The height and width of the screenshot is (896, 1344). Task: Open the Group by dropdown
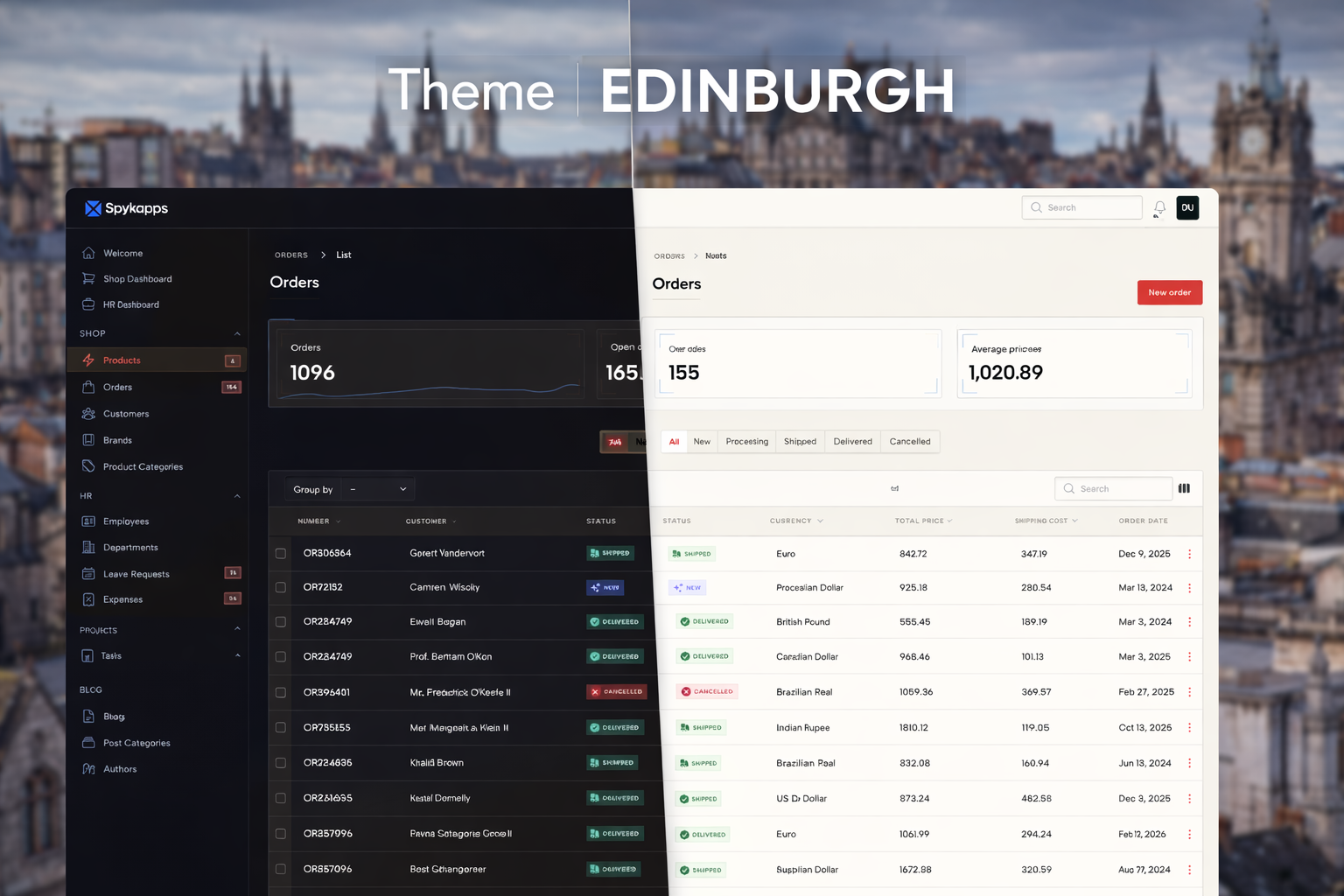pyautogui.click(x=376, y=489)
